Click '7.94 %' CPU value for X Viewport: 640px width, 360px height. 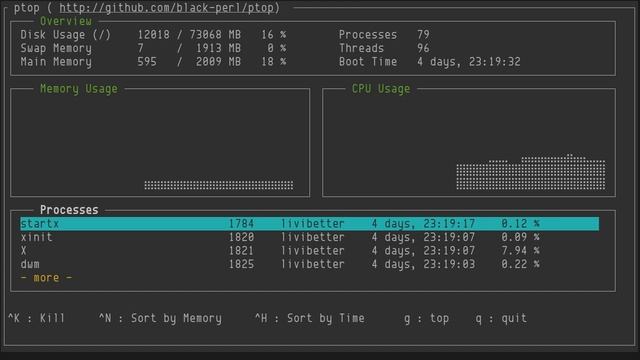(x=520, y=251)
